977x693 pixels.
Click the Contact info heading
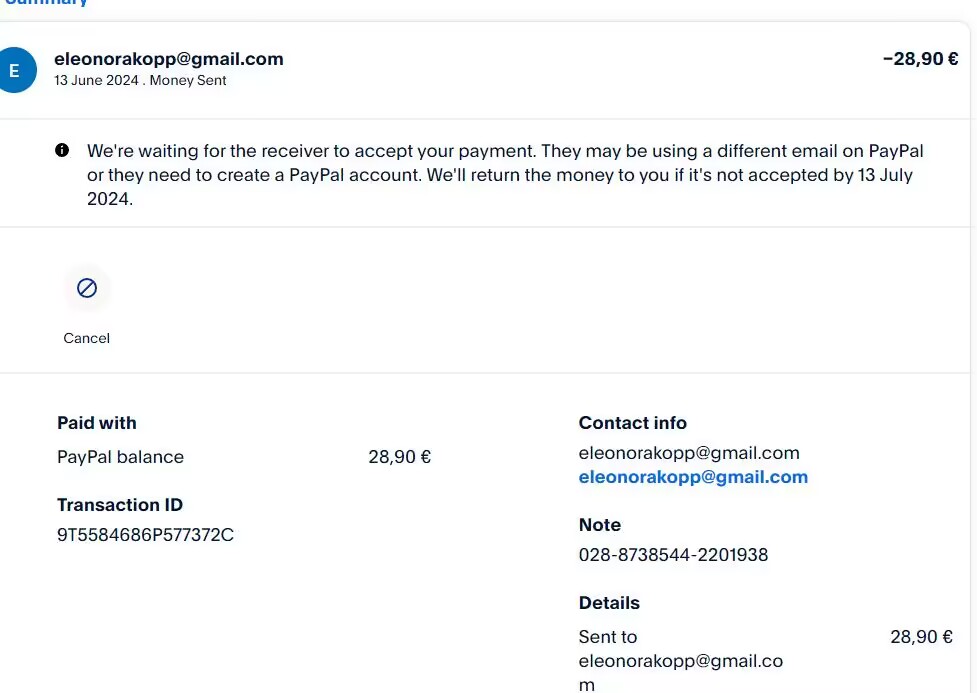coord(632,423)
